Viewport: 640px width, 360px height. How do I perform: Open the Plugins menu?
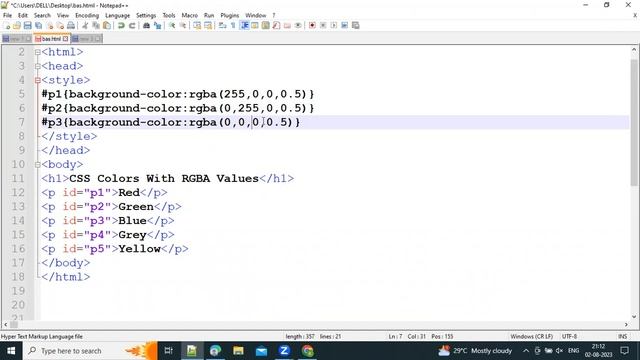(x=229, y=15)
